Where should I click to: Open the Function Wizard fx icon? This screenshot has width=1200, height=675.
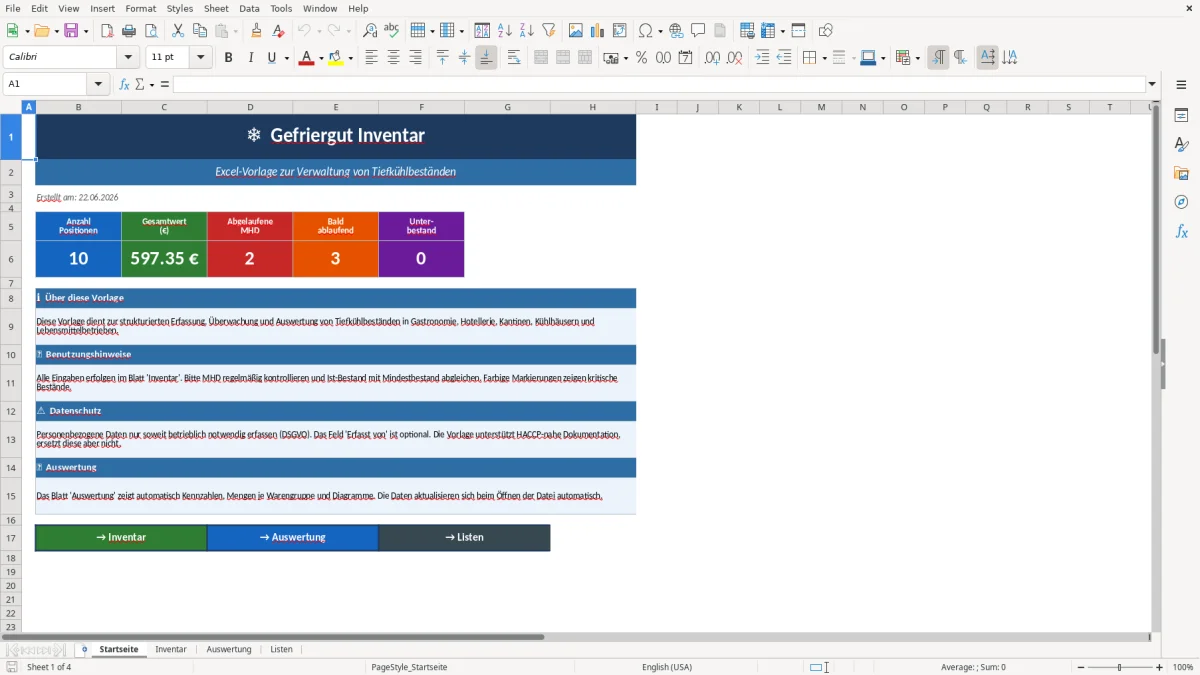[x=124, y=84]
